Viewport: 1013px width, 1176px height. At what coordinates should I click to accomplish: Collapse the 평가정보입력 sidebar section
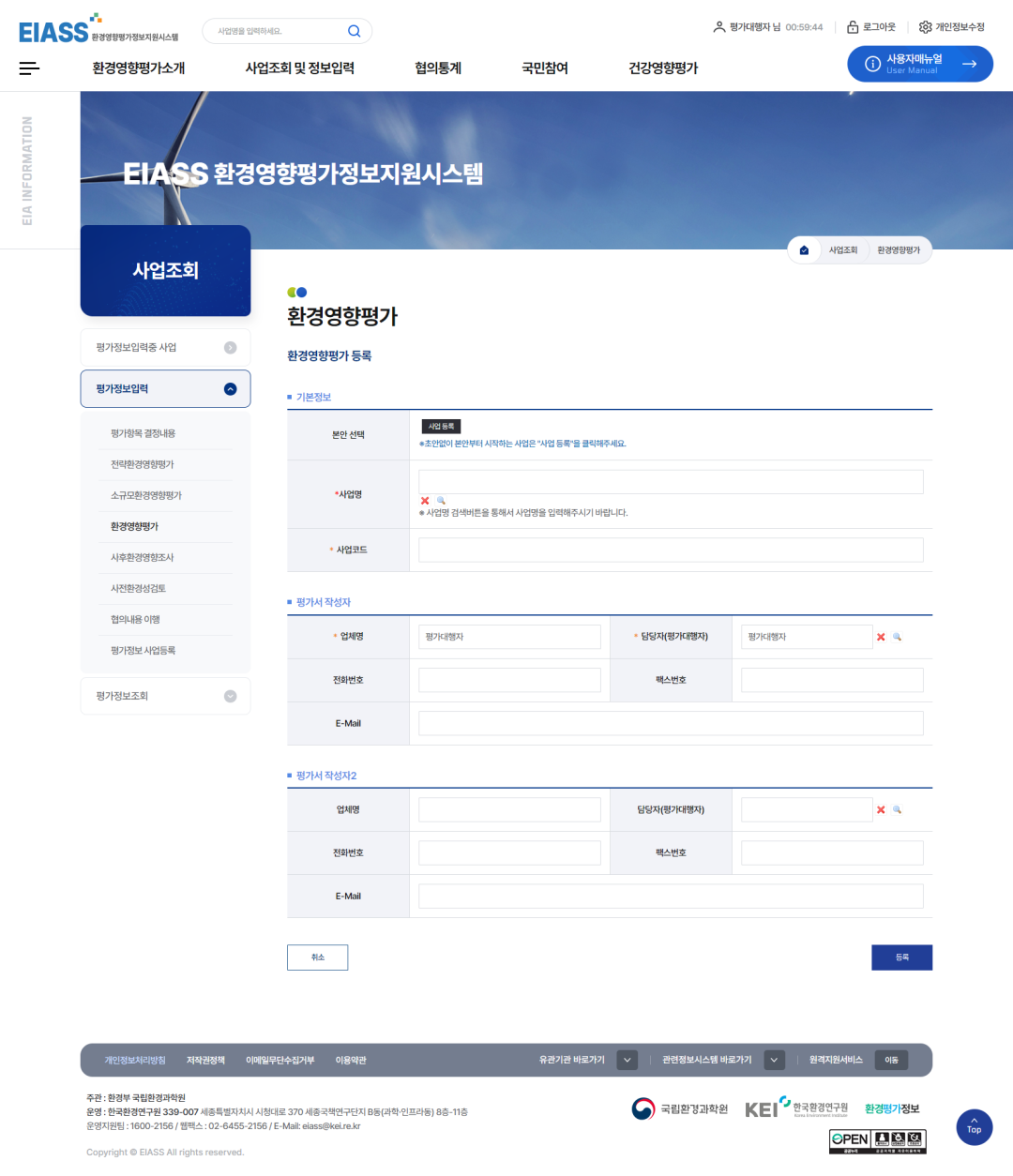230,389
